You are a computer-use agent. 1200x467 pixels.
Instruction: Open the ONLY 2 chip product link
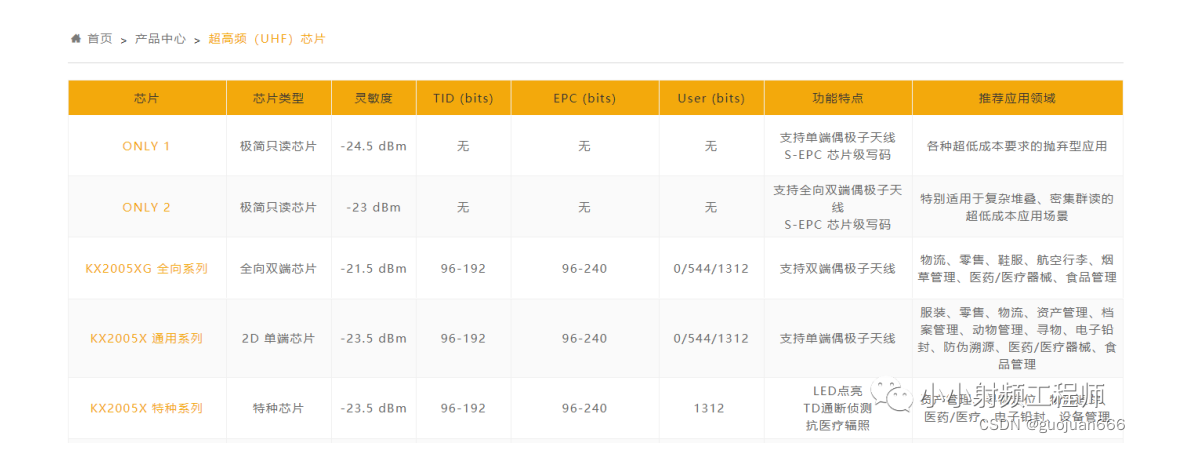click(x=146, y=207)
